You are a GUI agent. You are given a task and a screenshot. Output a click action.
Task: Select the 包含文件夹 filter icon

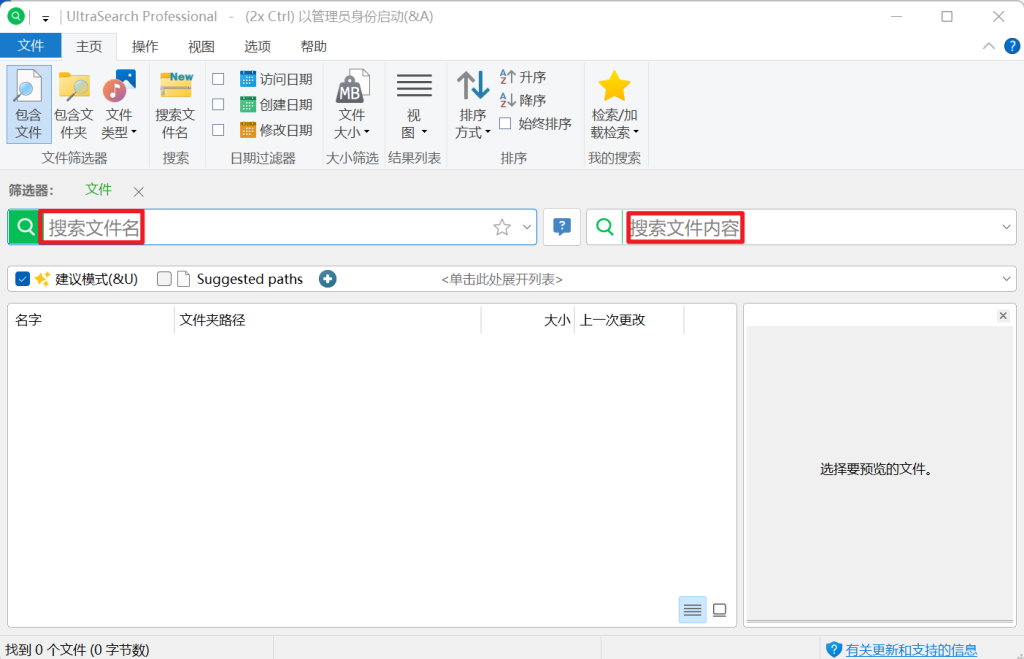(x=72, y=100)
